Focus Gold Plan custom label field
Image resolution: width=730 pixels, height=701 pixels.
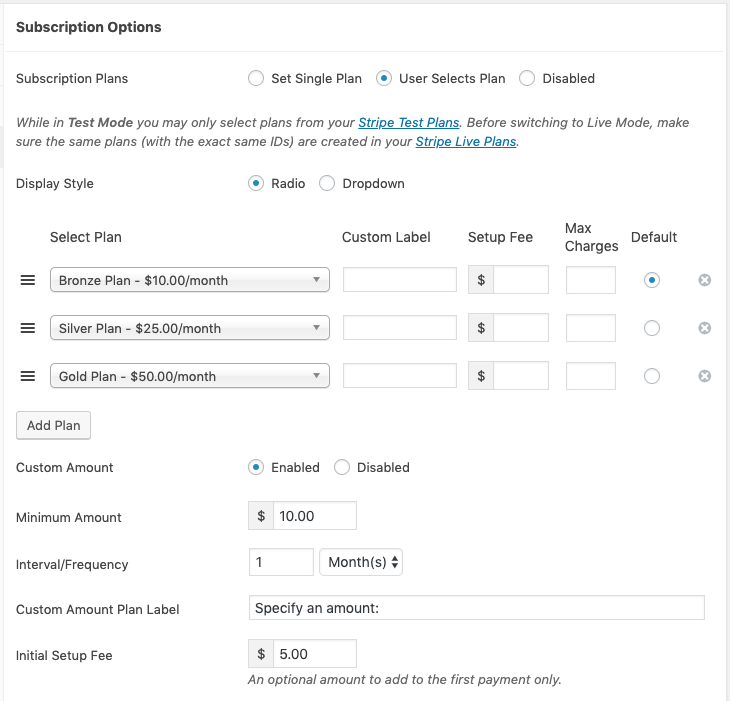[x=400, y=376]
